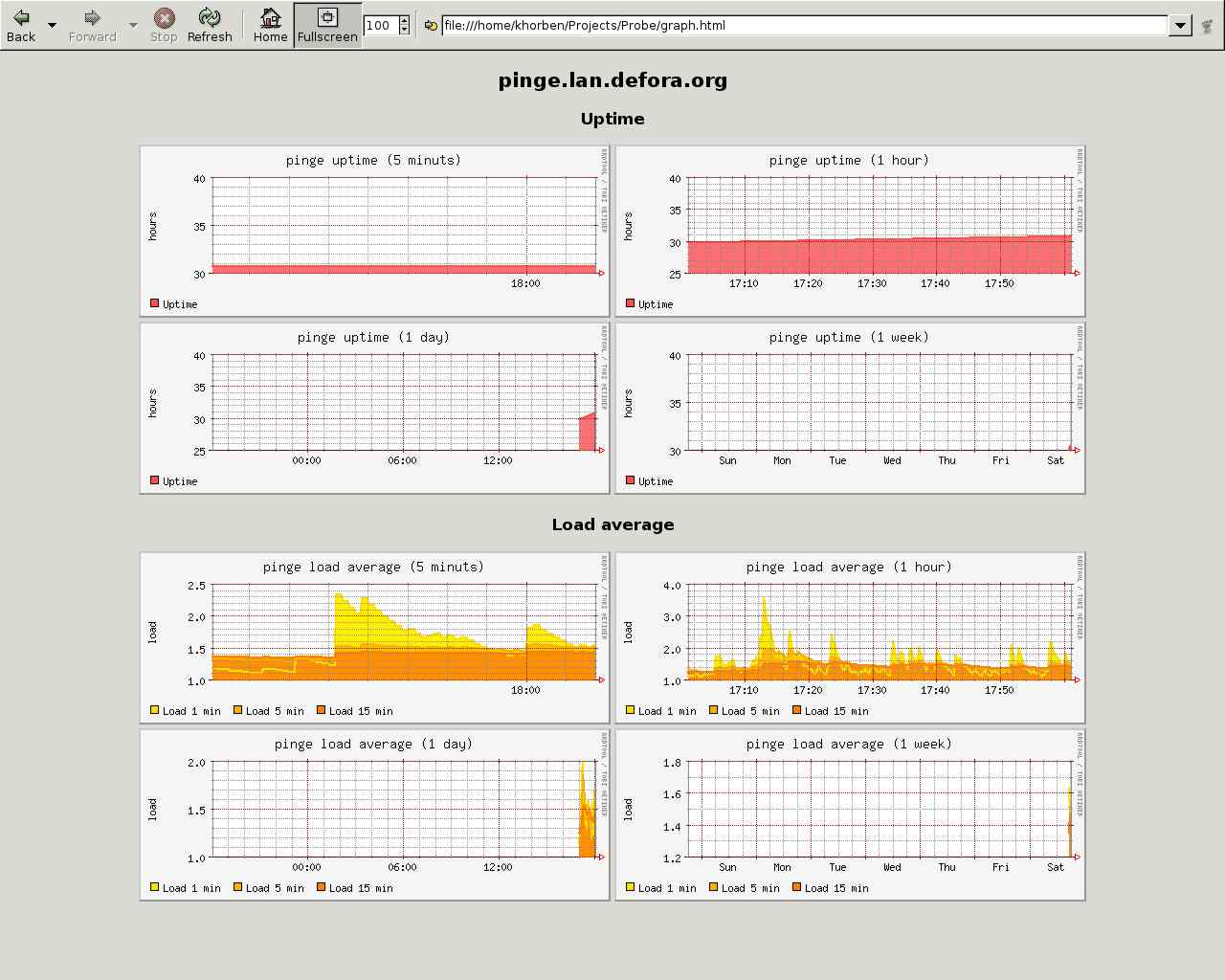Image resolution: width=1225 pixels, height=980 pixels.
Task: Decrease zoom level with the down stepper arrow
Action: (404, 30)
